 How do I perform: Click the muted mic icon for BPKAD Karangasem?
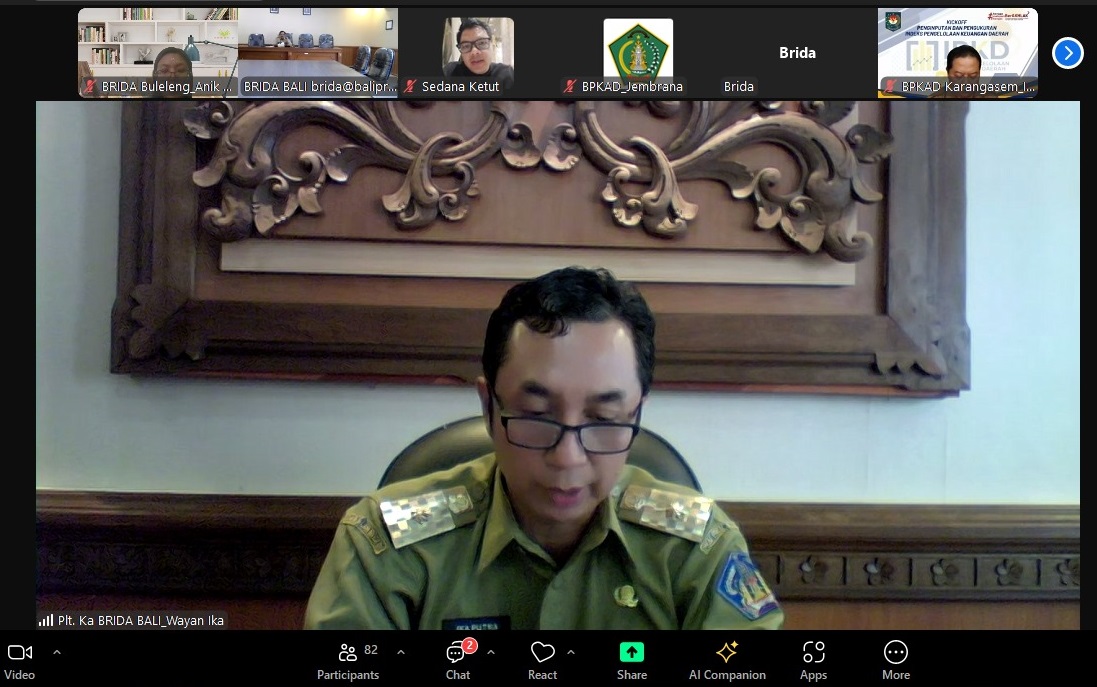(889, 87)
